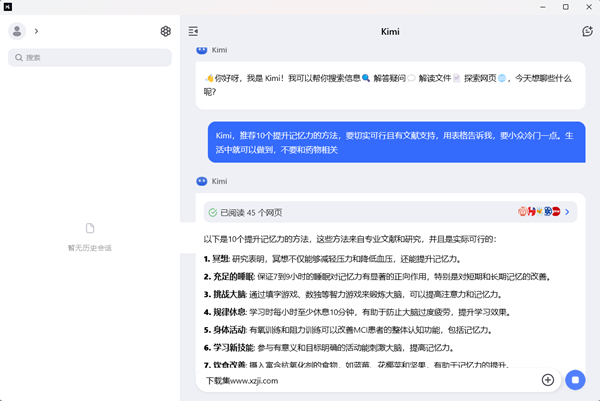Click list item 3. 挑战大脑
The width and height of the screenshot is (600, 401).
click(354, 294)
